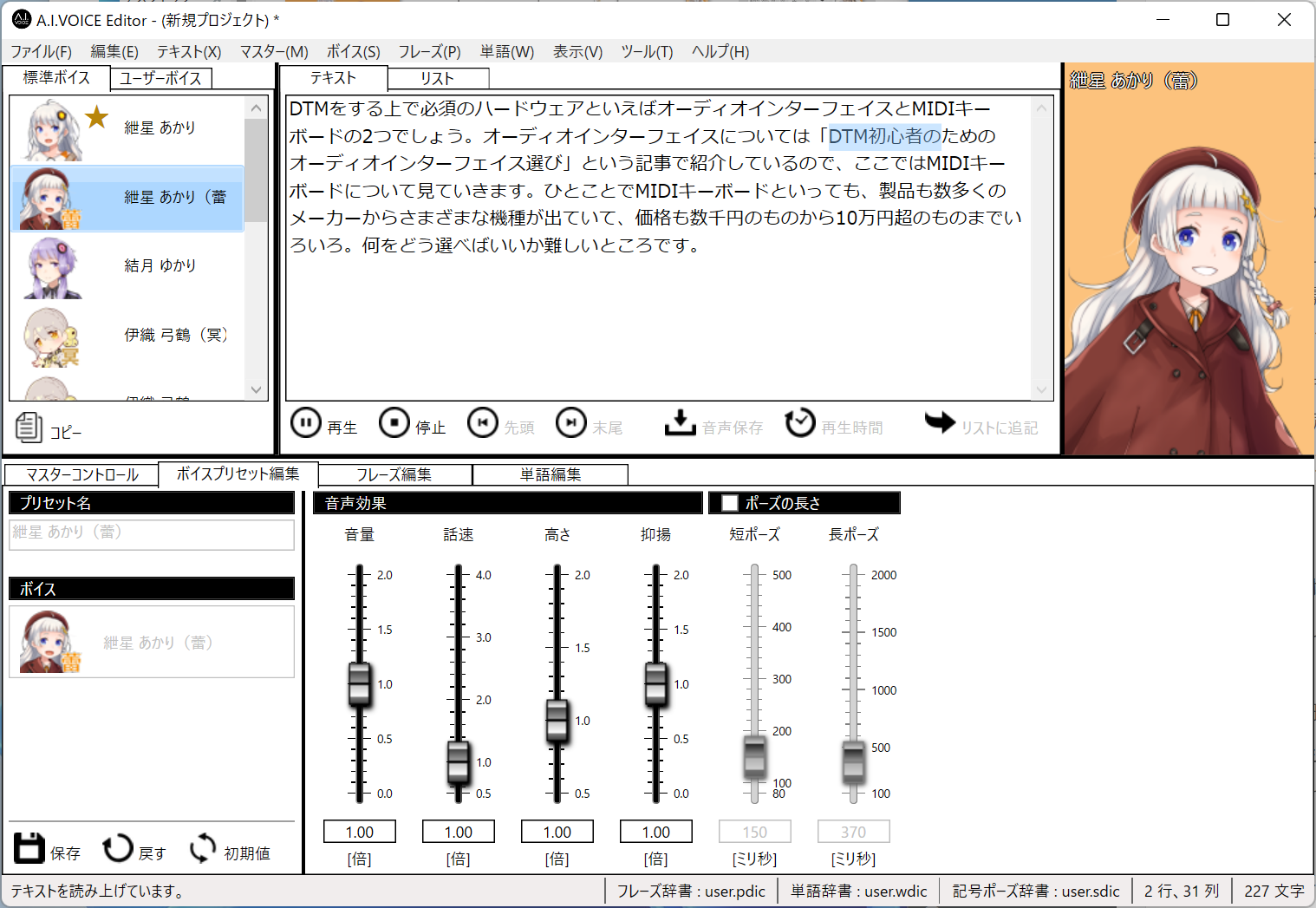Image resolution: width=1316 pixels, height=908 pixels.
Task: Click the 抑揚 value field
Action: coord(656,832)
